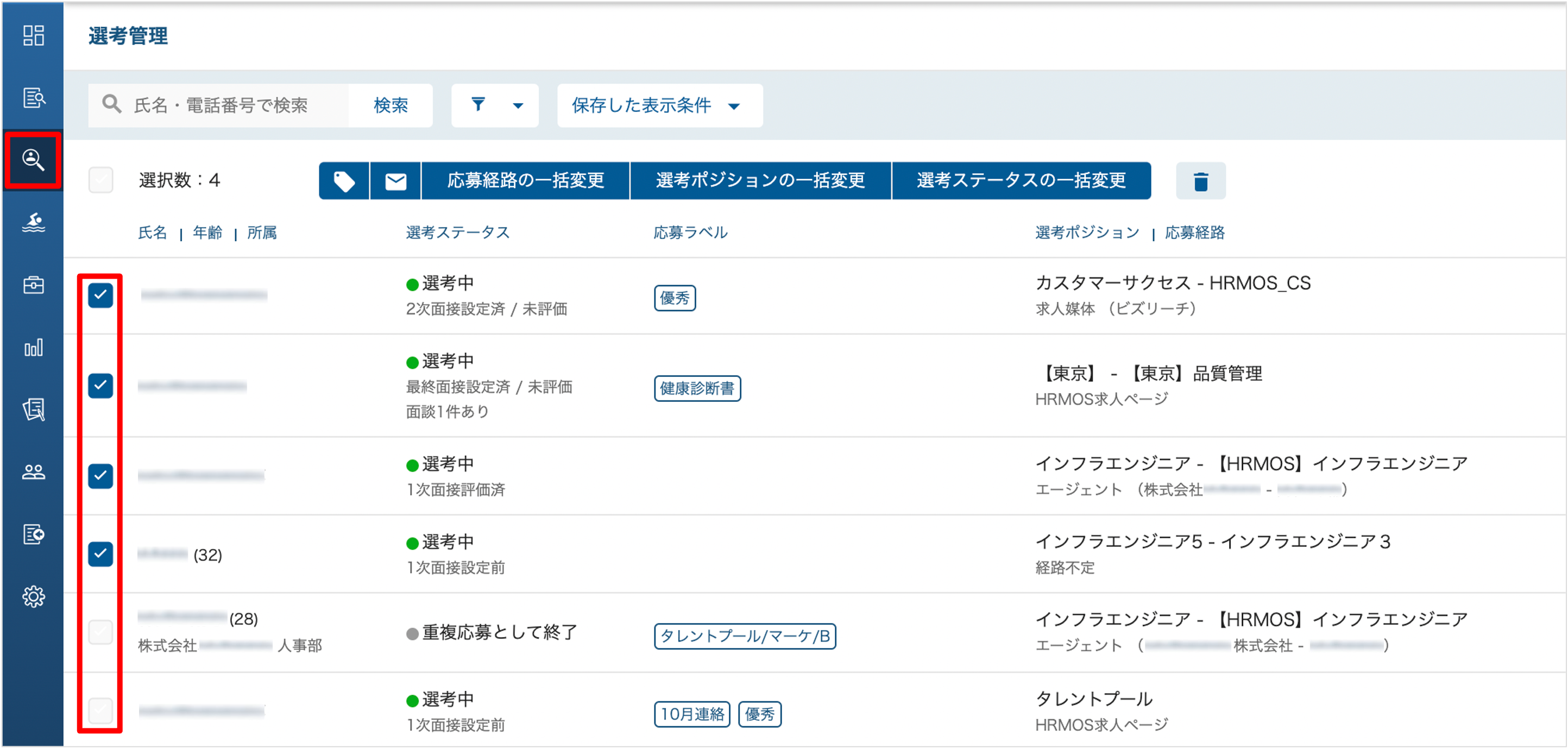Viewport: 1568px width, 749px height.
Task: Check the タレントプール row checkbox
Action: point(100,710)
